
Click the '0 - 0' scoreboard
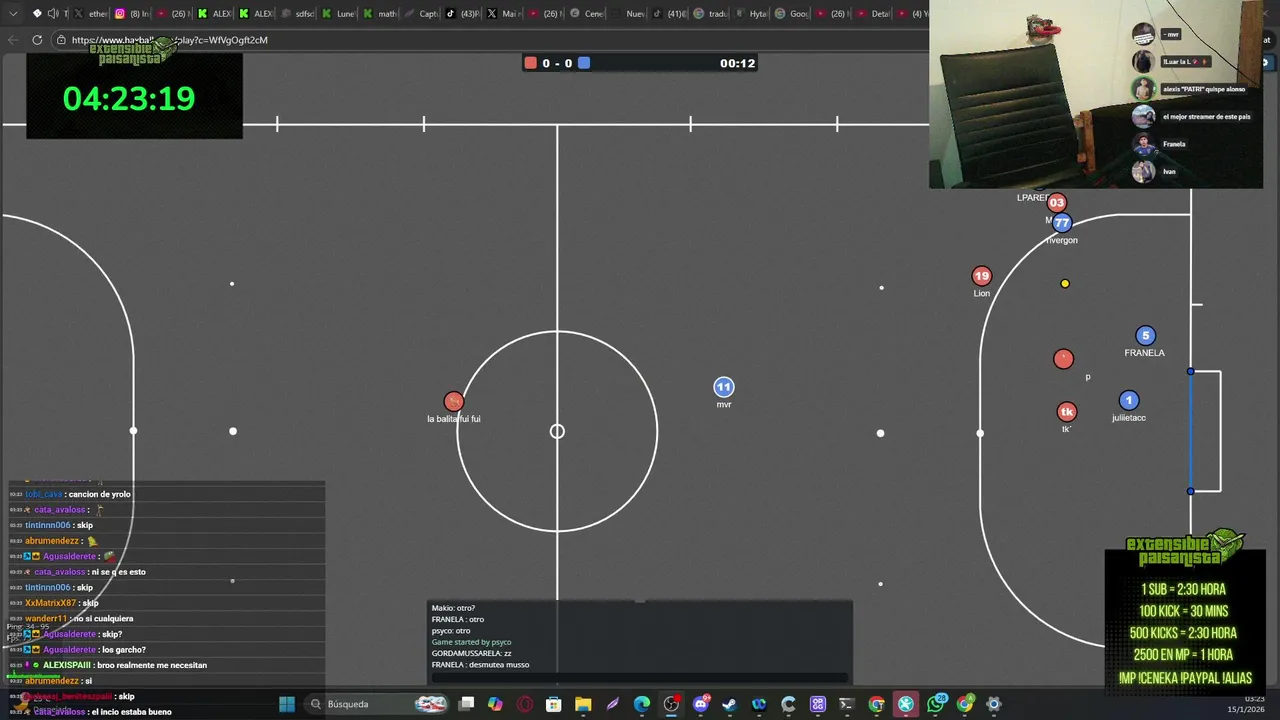click(557, 63)
